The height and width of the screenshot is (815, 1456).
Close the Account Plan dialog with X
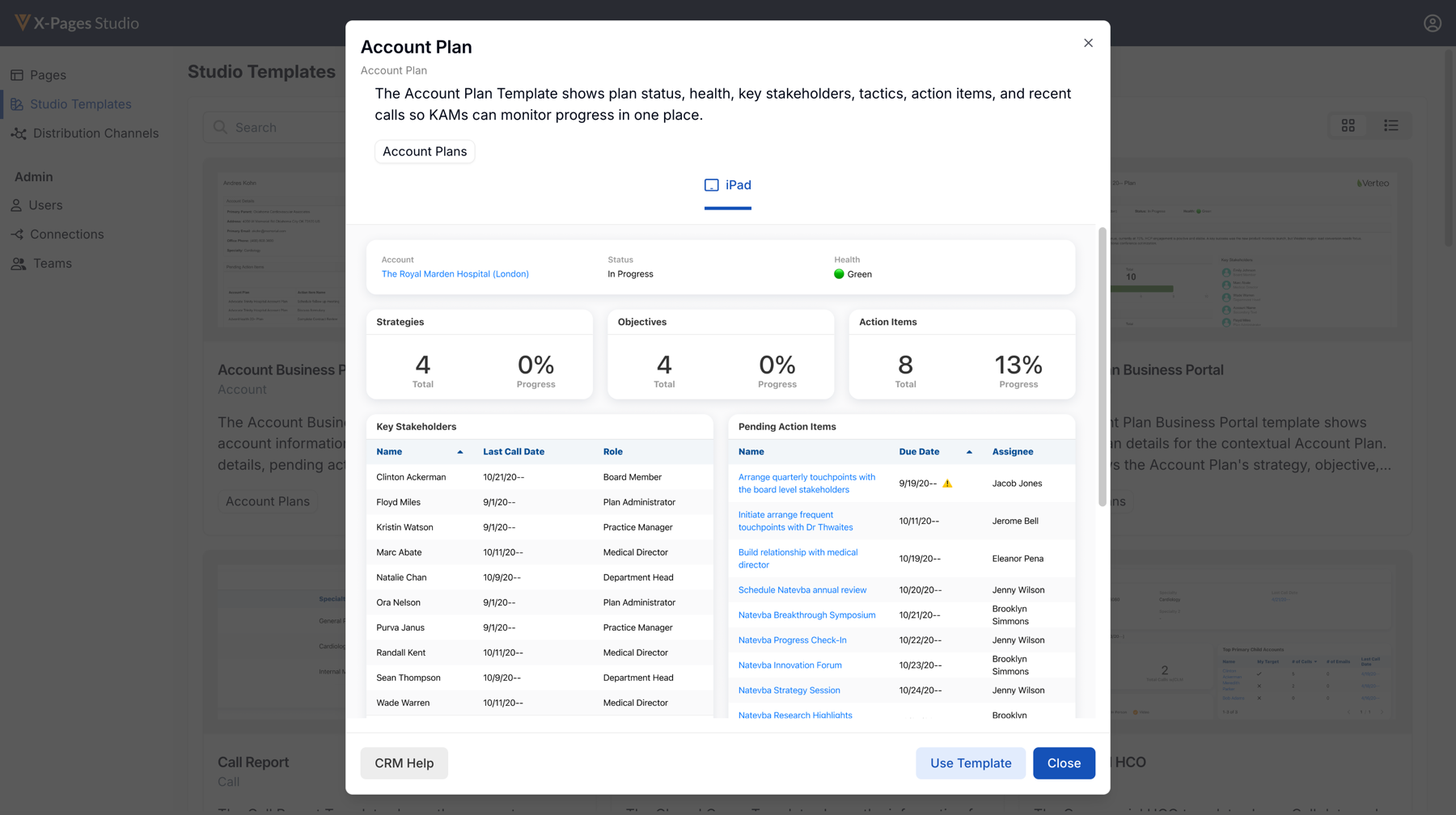[x=1088, y=43]
